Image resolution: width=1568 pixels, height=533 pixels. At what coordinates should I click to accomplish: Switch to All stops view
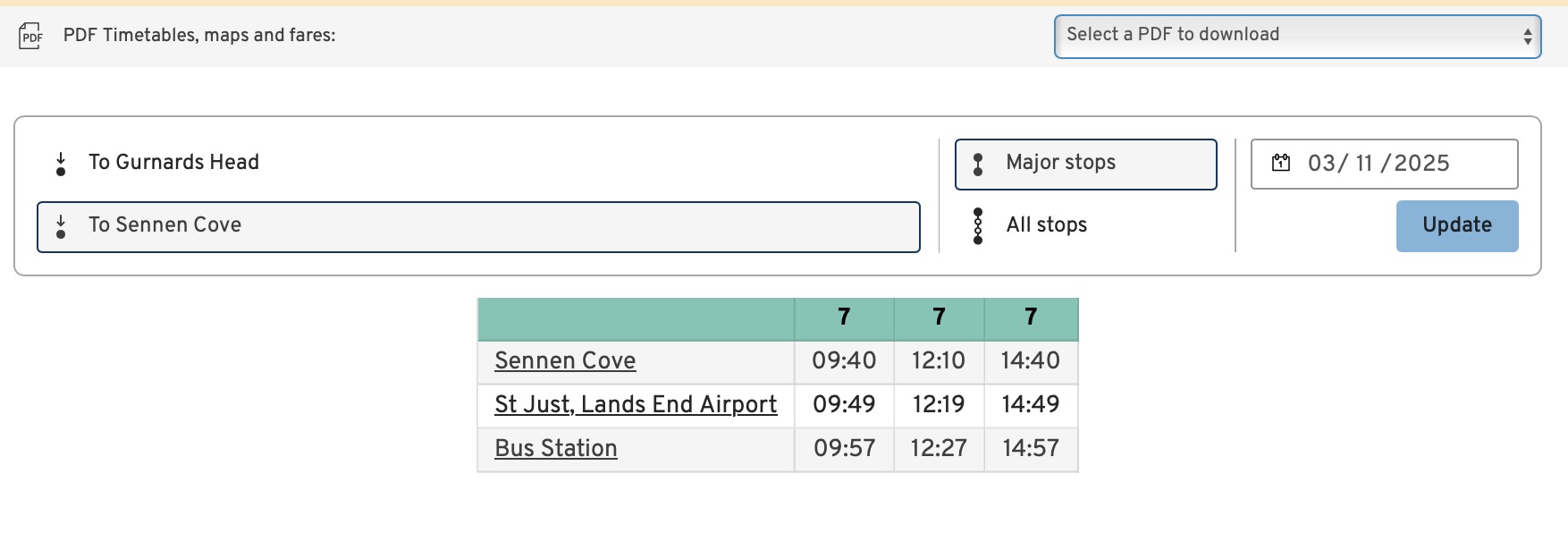[x=1046, y=225]
